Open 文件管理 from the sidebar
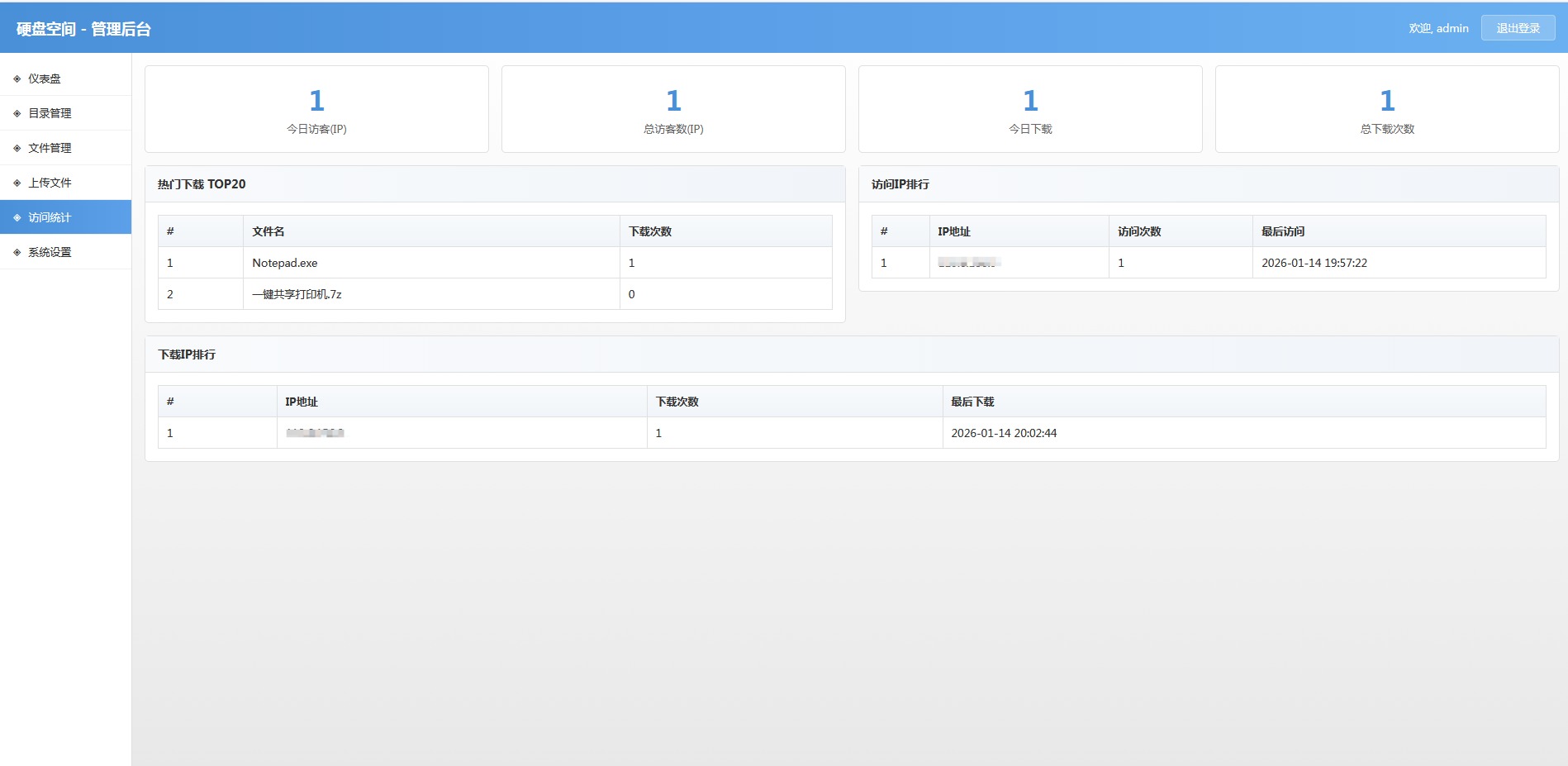The image size is (1568, 766). pos(50,149)
